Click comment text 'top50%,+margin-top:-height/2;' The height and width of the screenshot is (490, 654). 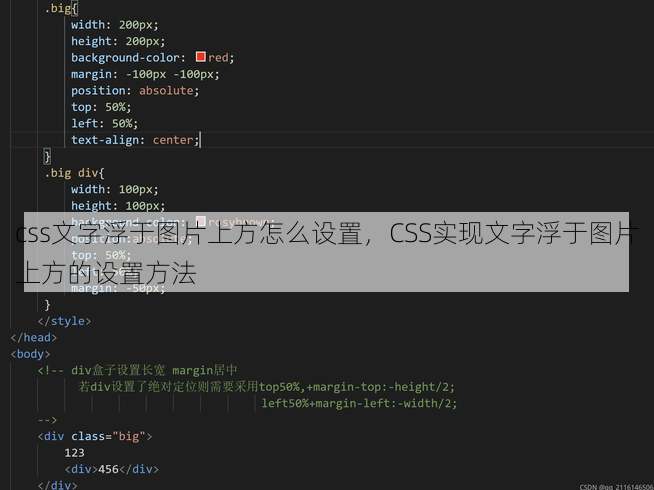pyautogui.click(x=357, y=387)
